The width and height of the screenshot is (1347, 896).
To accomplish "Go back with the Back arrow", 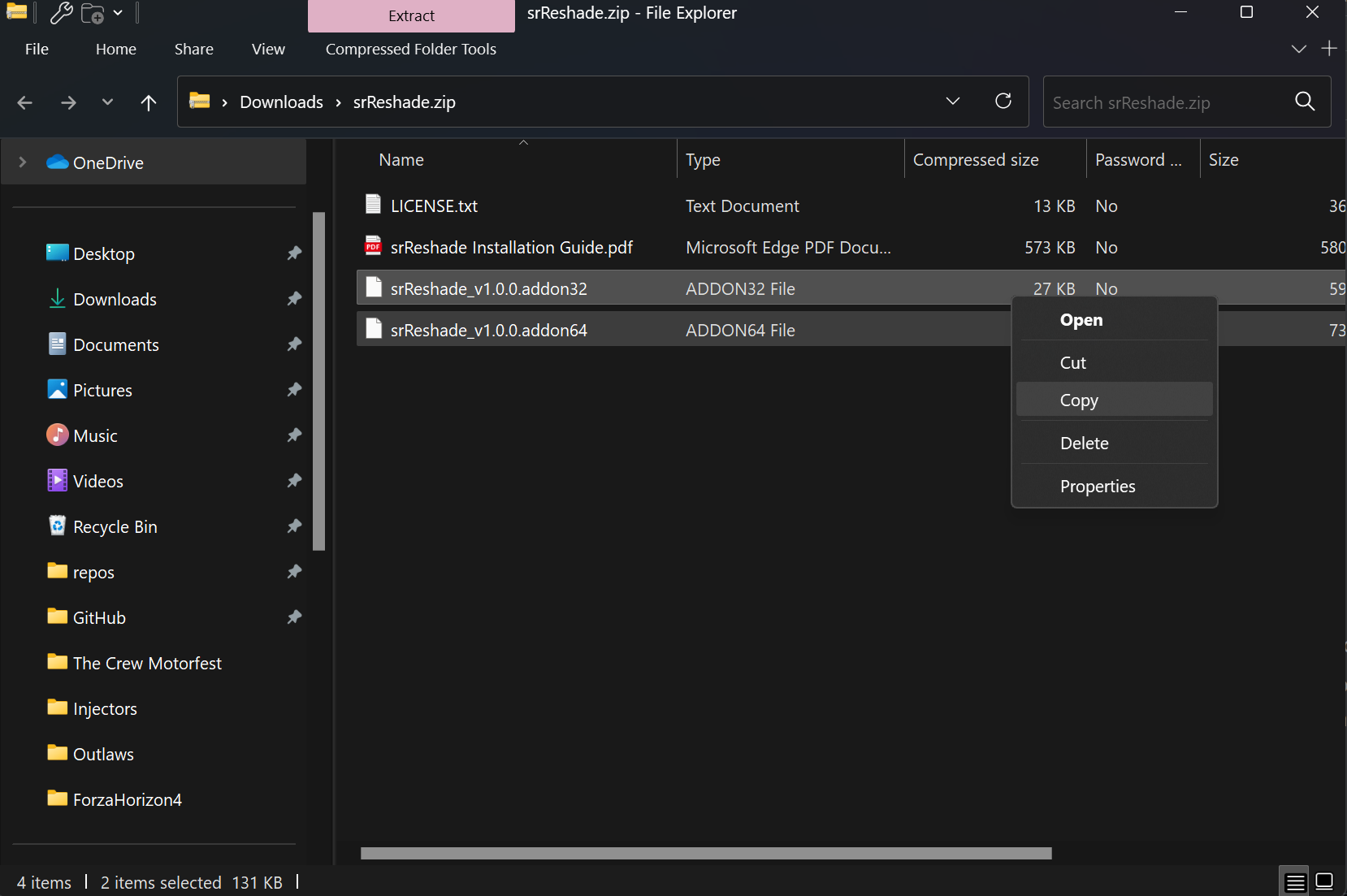I will (25, 102).
